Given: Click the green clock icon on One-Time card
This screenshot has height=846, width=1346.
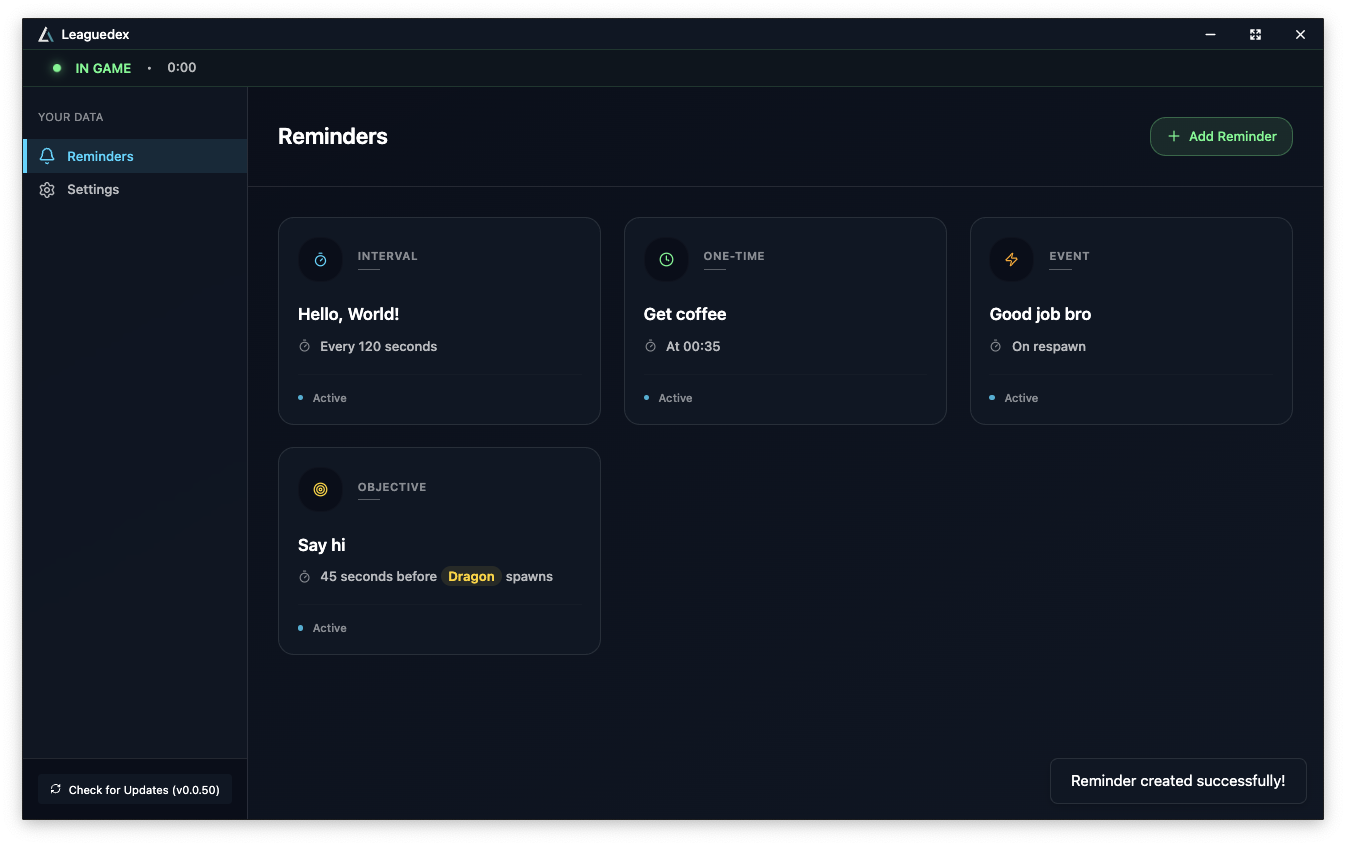Looking at the screenshot, I should point(666,260).
